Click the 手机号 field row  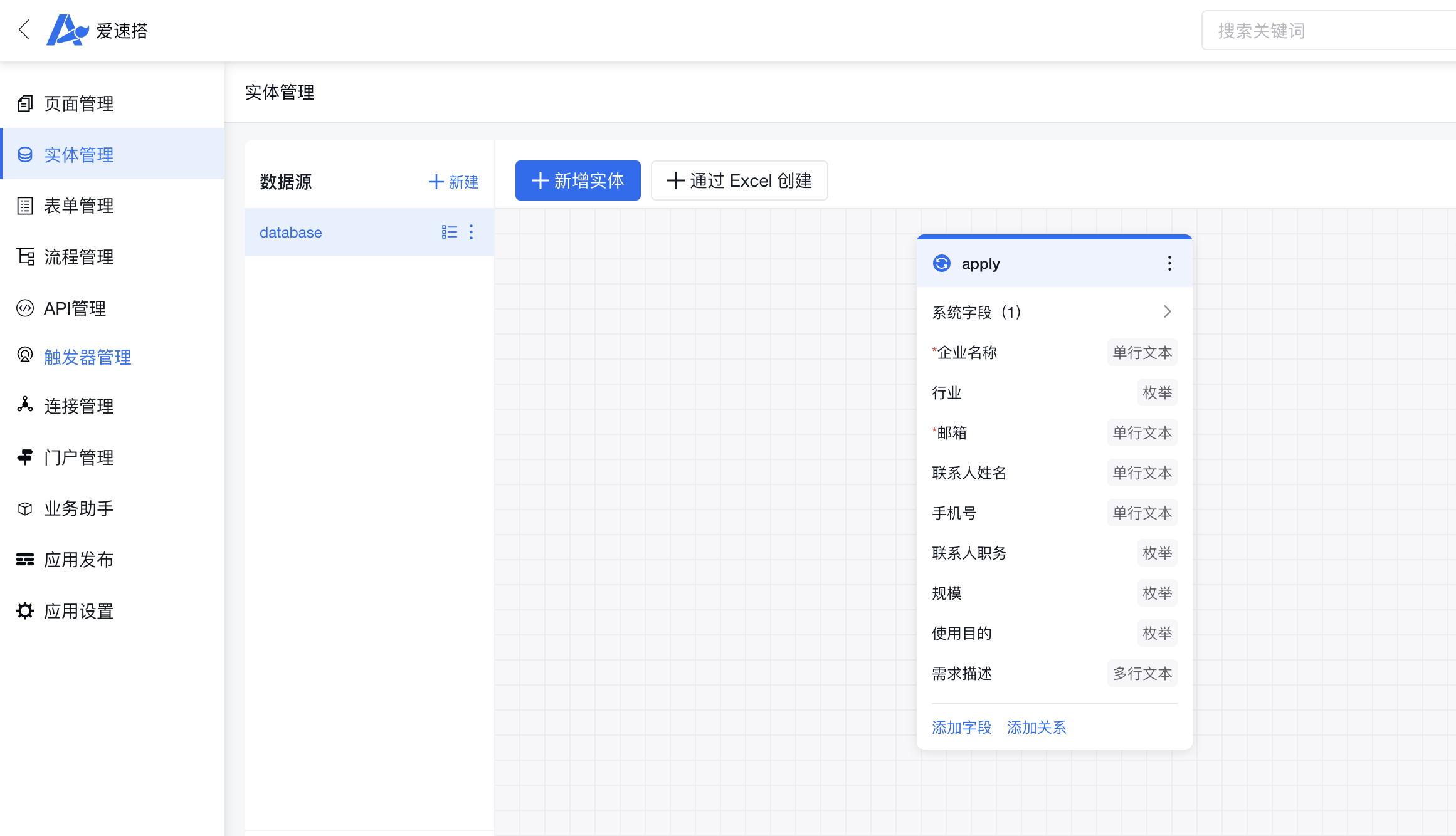[1055, 513]
